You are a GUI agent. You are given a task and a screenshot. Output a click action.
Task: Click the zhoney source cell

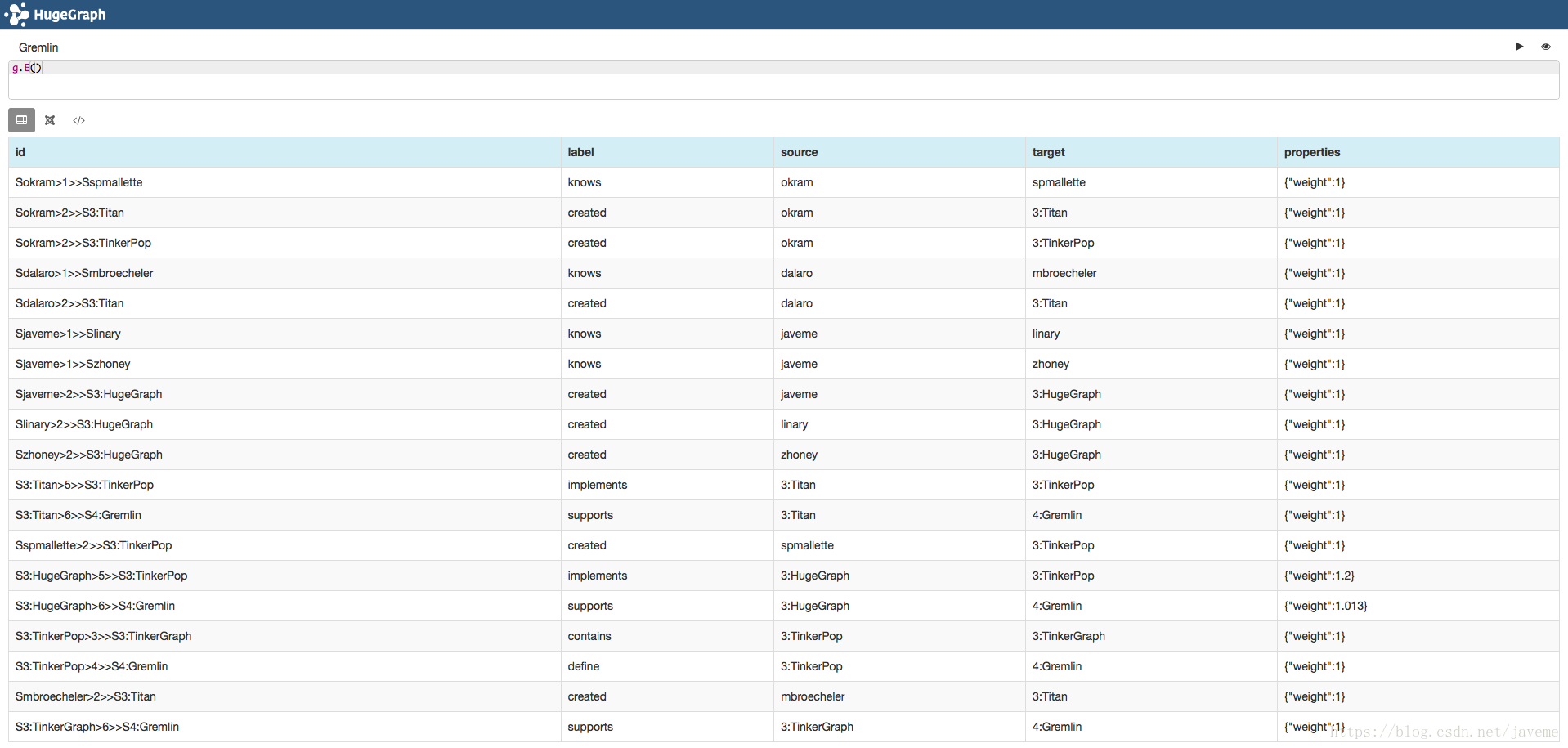coord(899,455)
